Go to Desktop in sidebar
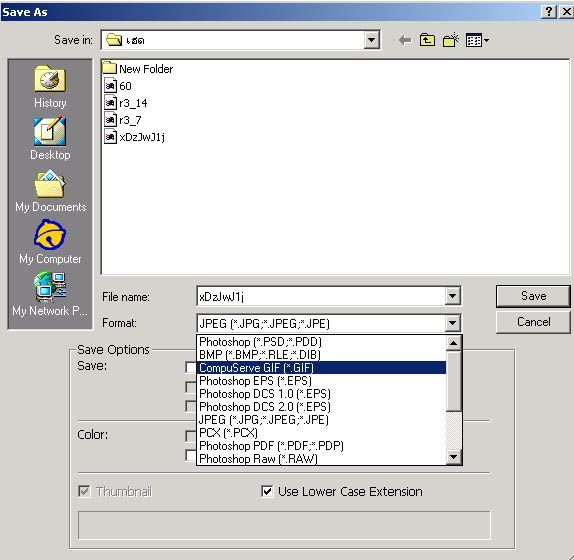Viewport: 574px width, 560px height. coord(50,139)
